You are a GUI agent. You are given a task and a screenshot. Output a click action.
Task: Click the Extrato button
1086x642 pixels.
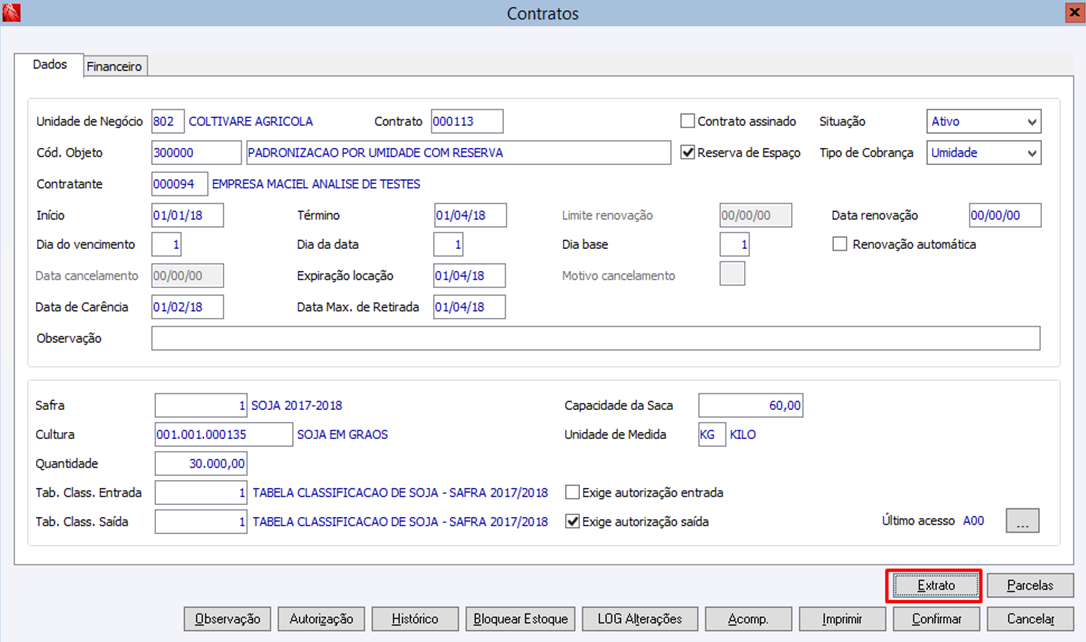(936, 586)
